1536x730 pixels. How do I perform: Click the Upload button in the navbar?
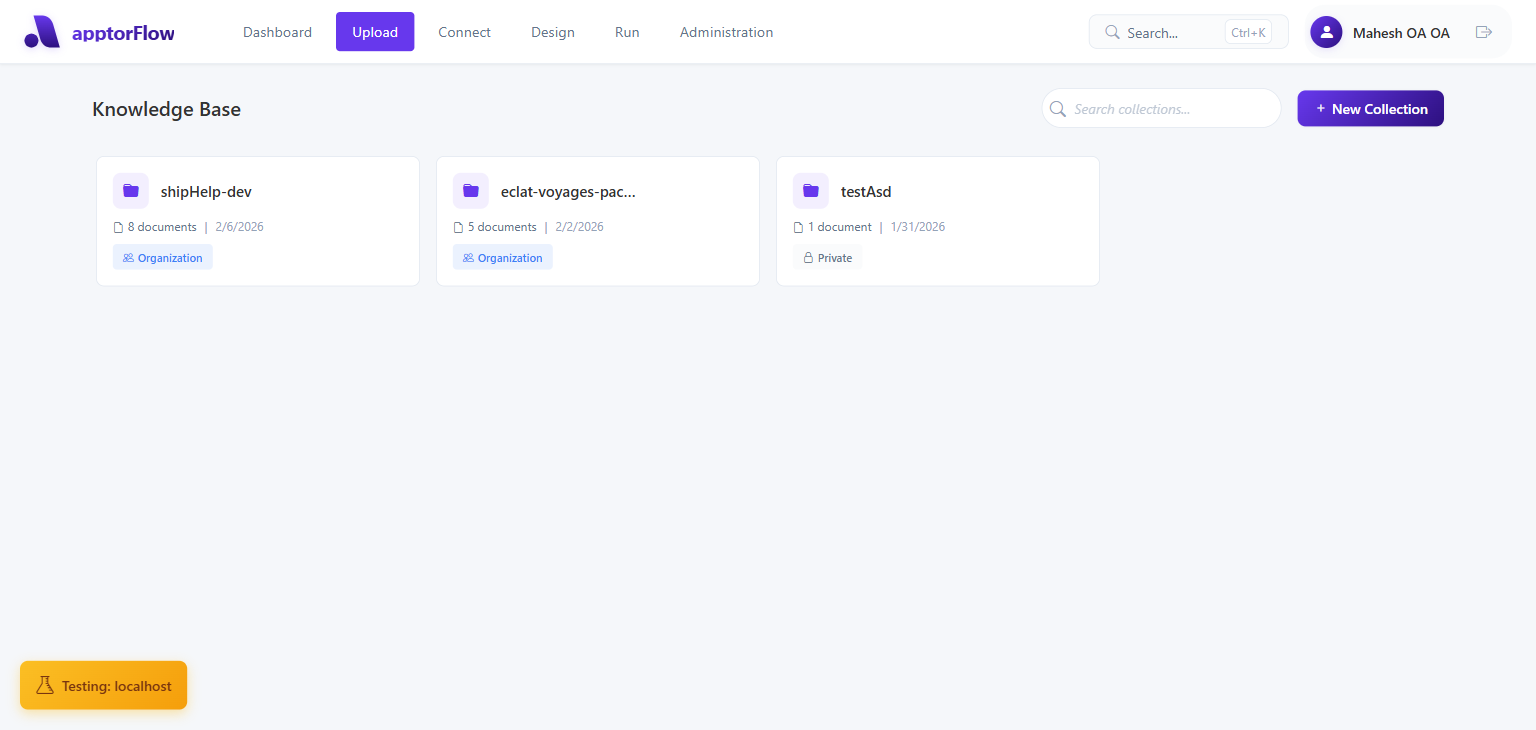click(x=374, y=31)
